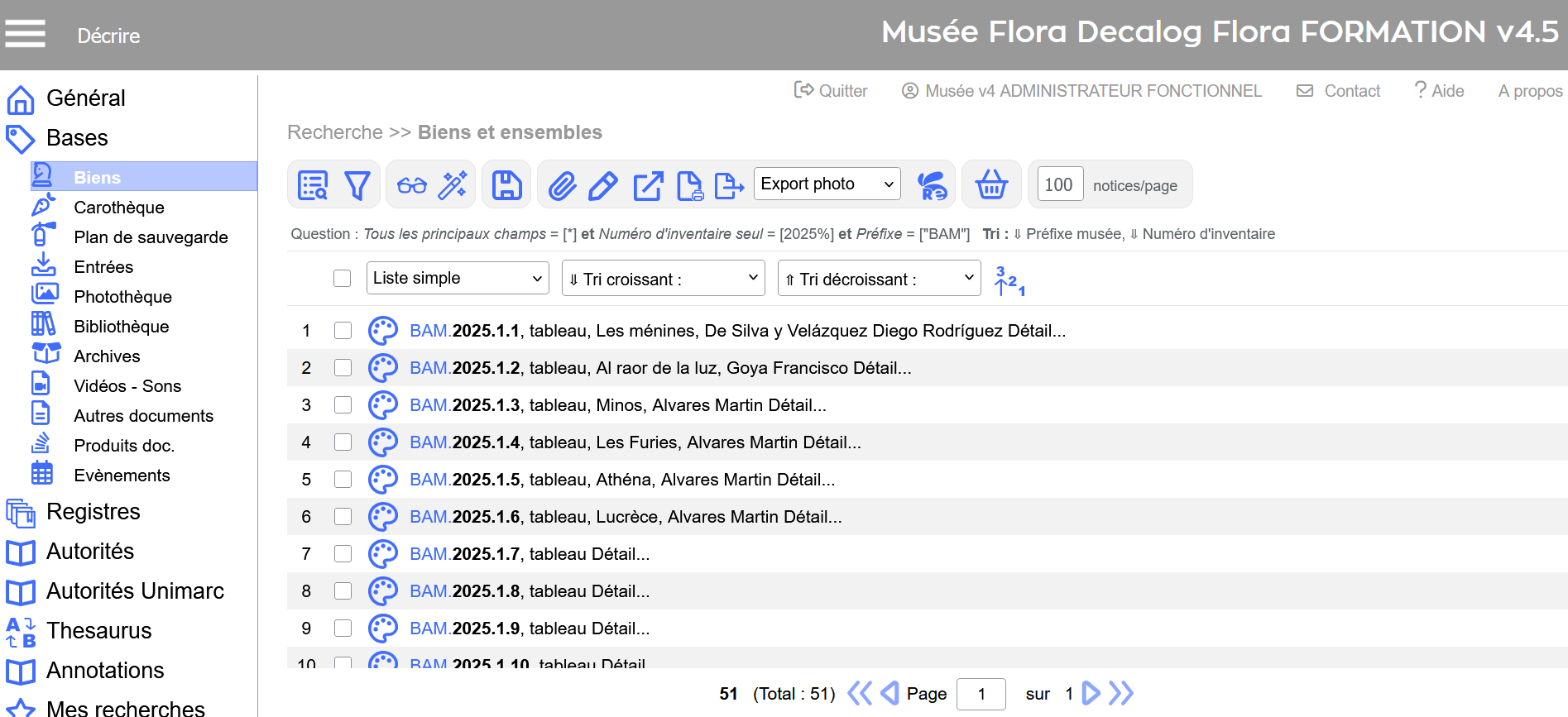This screenshot has height=717, width=1568.
Task: Click the Aide help link
Action: (1439, 91)
